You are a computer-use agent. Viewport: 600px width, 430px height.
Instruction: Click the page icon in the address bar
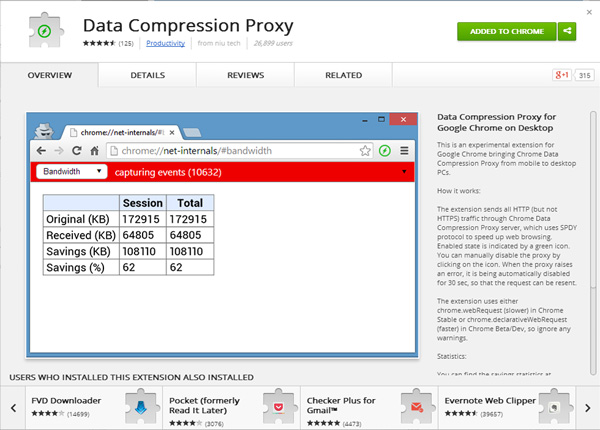pyautogui.click(x=114, y=151)
